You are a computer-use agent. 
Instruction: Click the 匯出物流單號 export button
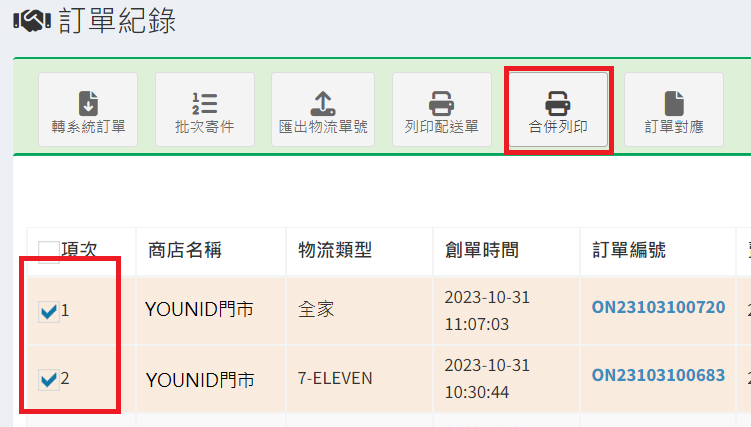pyautogui.click(x=322, y=110)
